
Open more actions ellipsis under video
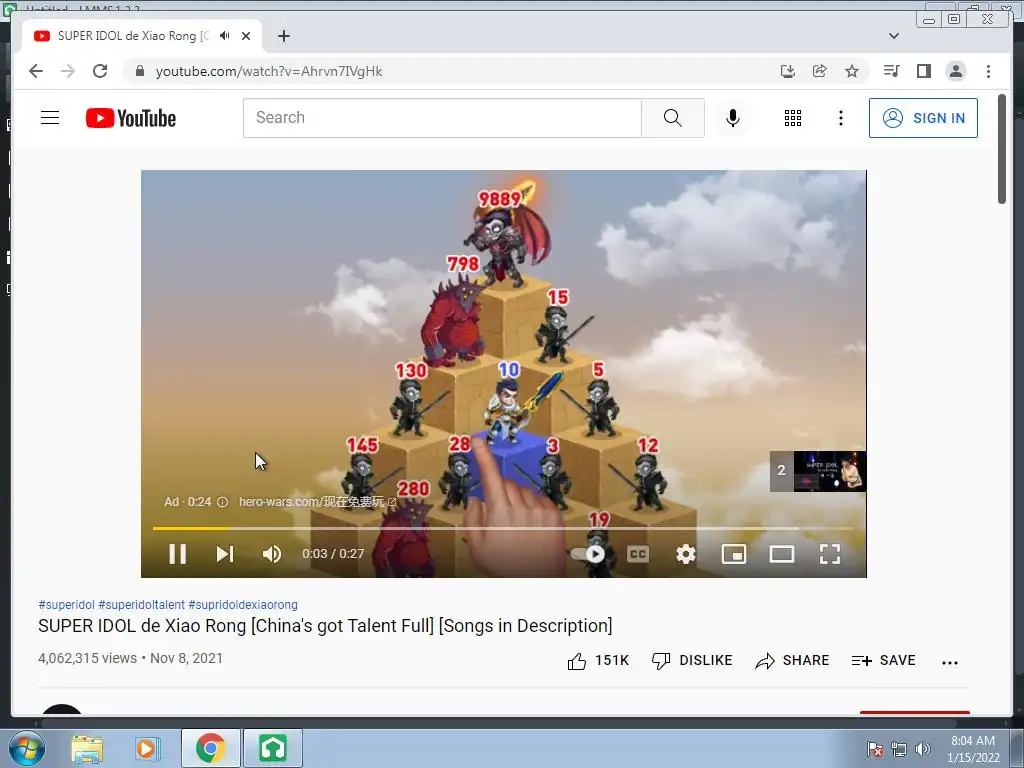pos(950,662)
